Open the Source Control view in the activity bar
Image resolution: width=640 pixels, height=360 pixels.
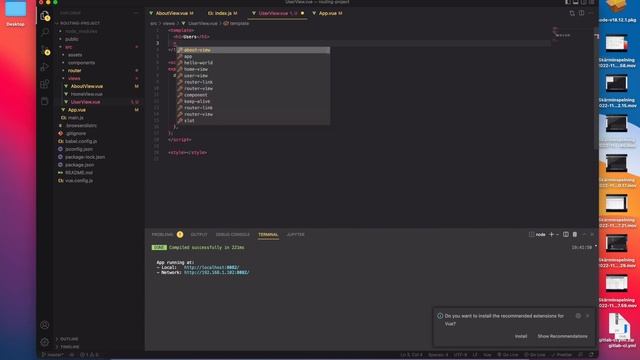(45, 50)
